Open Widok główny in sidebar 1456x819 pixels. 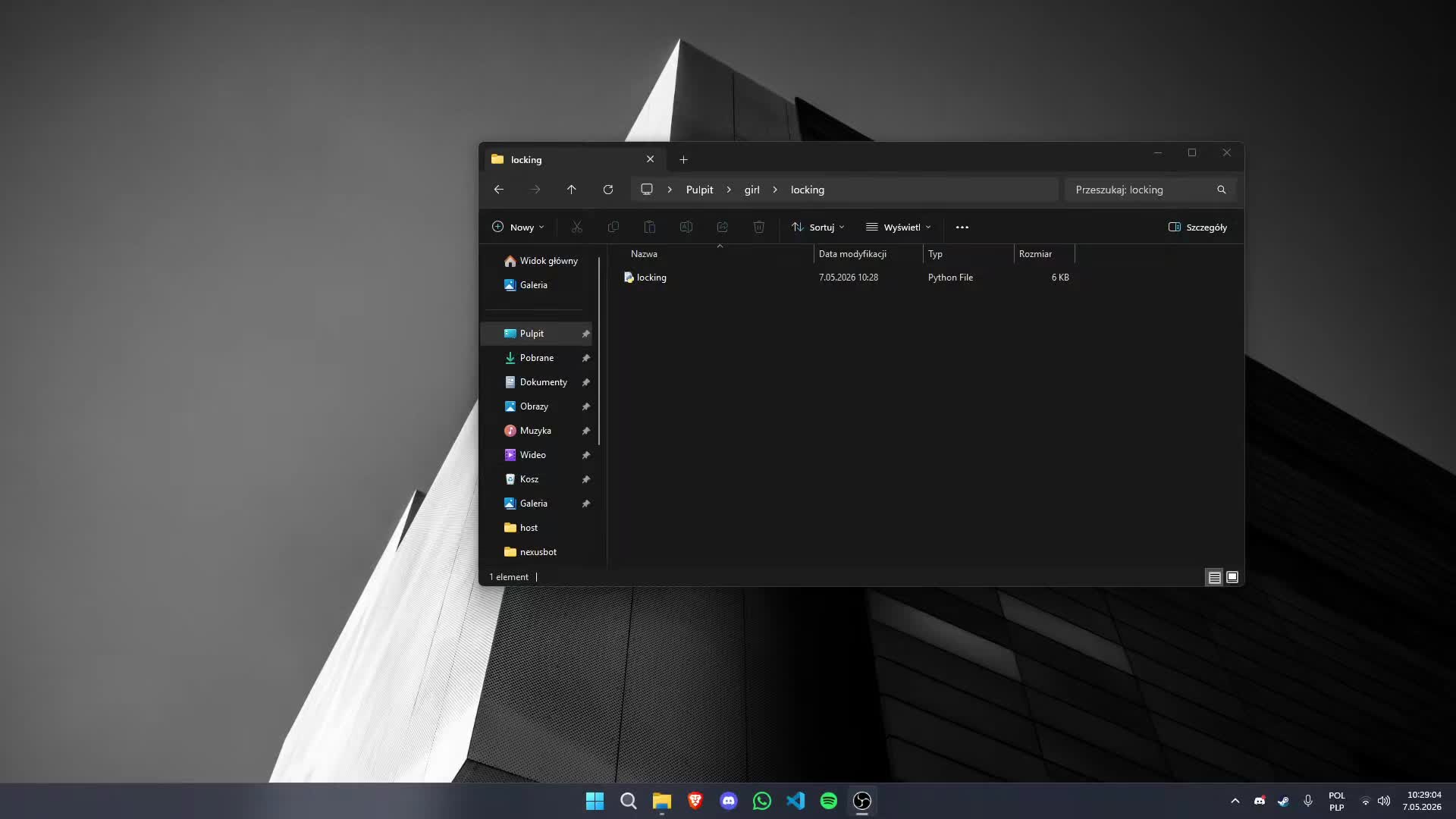(x=540, y=261)
